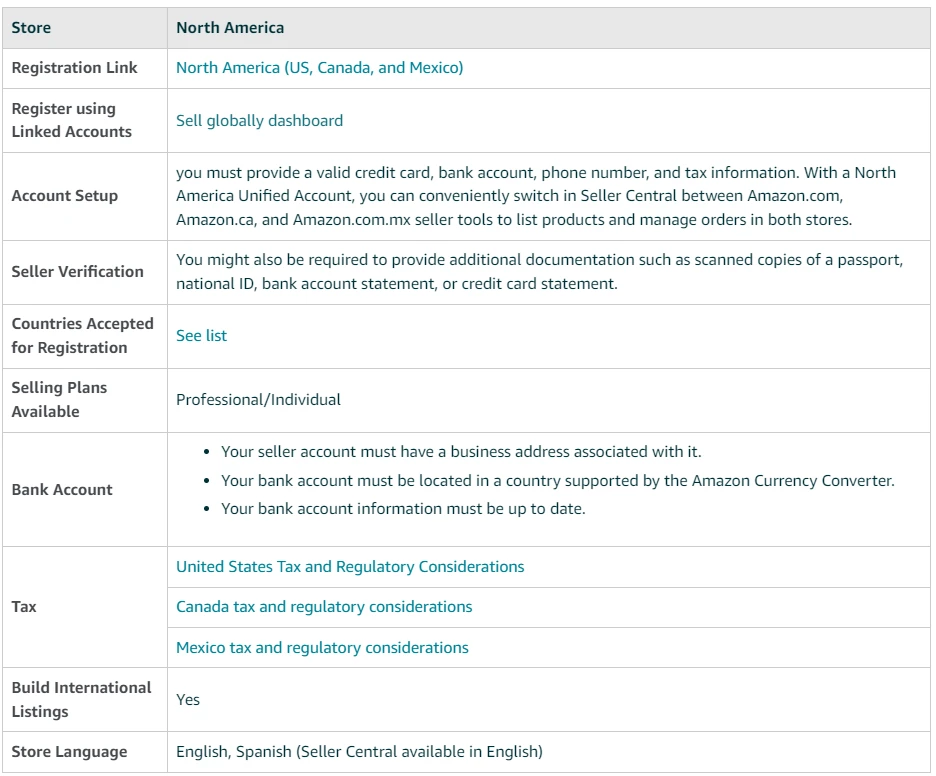The width and height of the screenshot is (936, 776).
Task: Click Canada tax and regulatory considerations link
Action: [324, 607]
